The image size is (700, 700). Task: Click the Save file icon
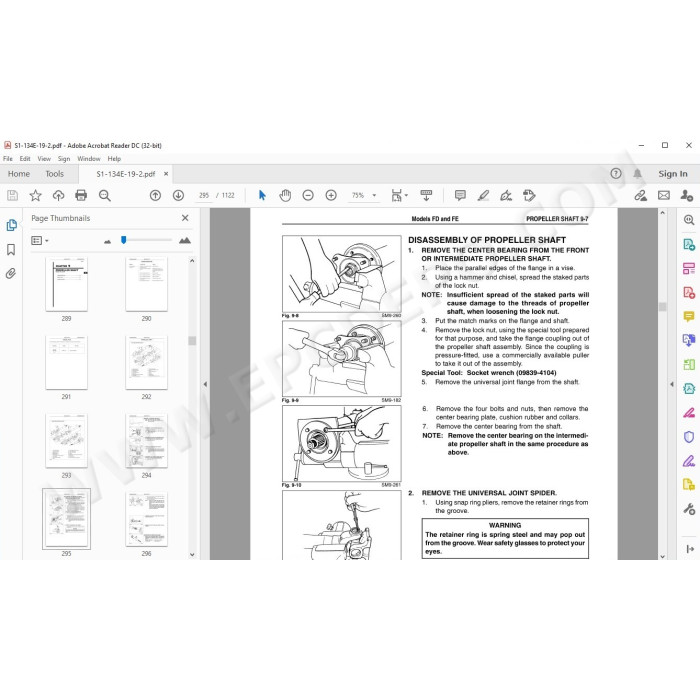pyautogui.click(x=12, y=196)
